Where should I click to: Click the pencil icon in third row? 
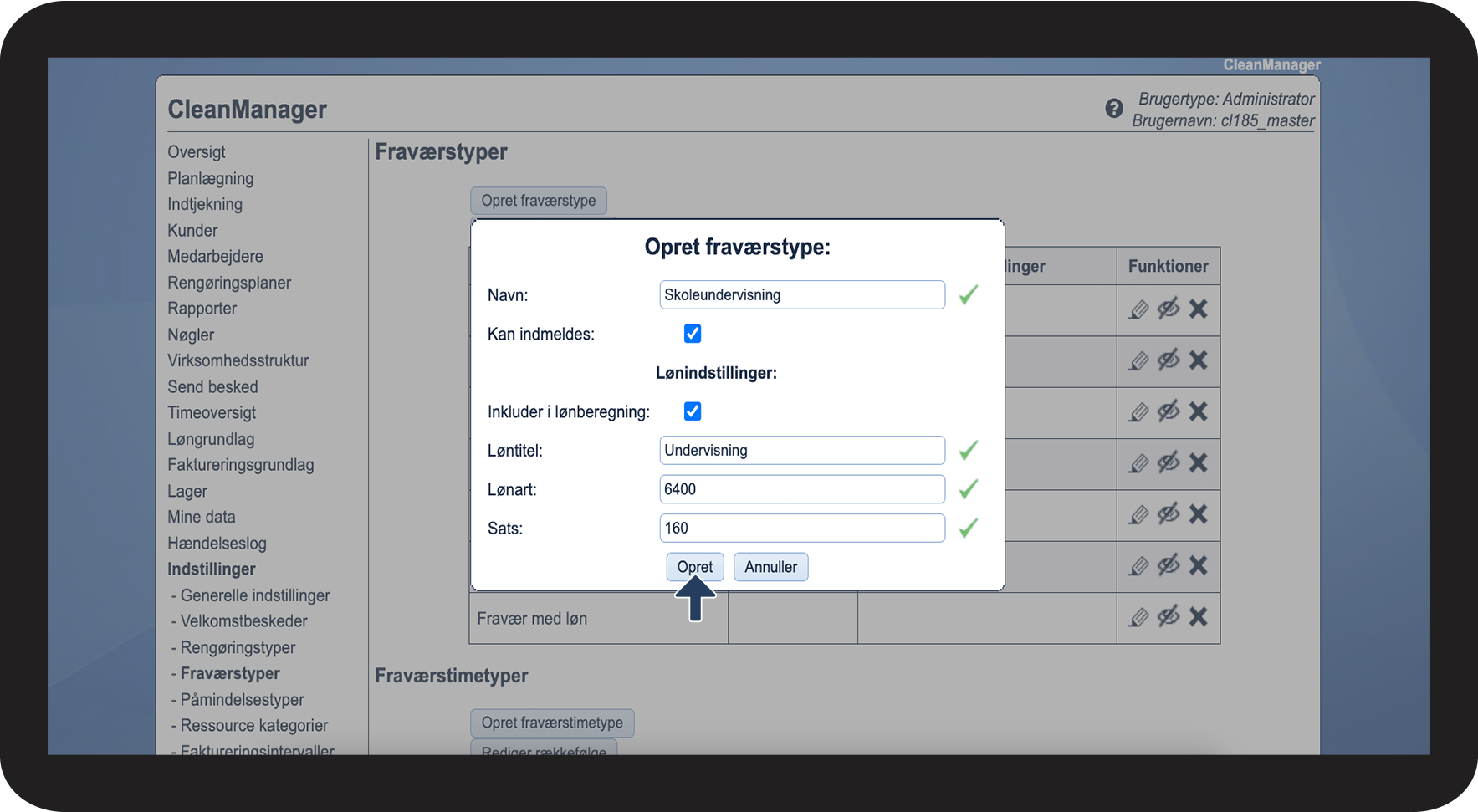point(1138,412)
